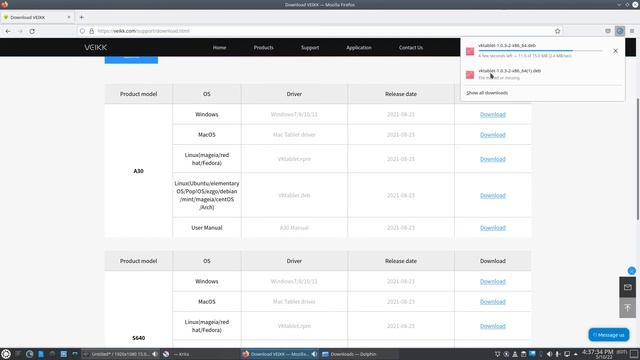640x360 pixels.
Task: Click the A30 product model cell
Action: click(x=138, y=171)
